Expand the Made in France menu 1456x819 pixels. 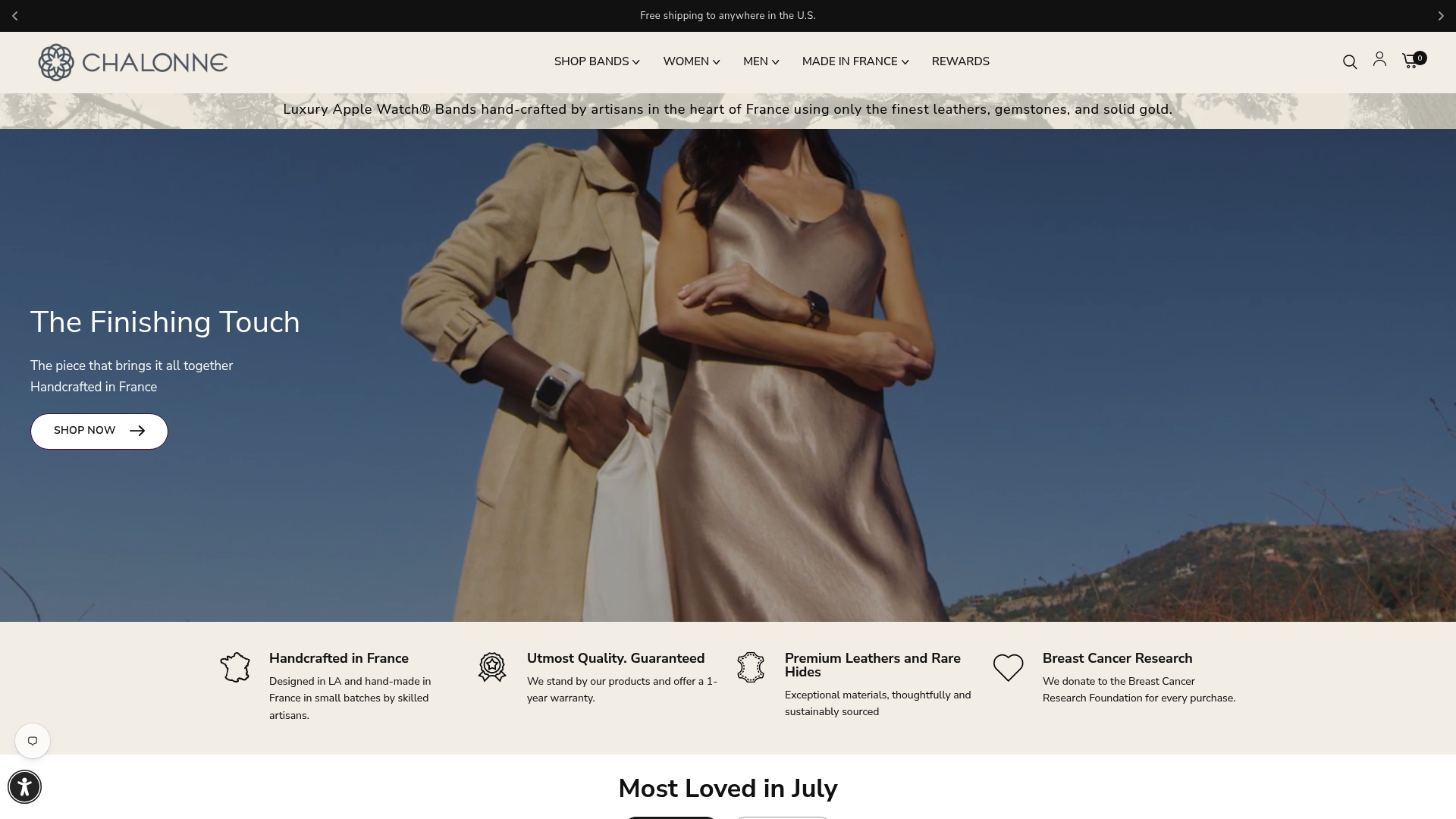855,61
